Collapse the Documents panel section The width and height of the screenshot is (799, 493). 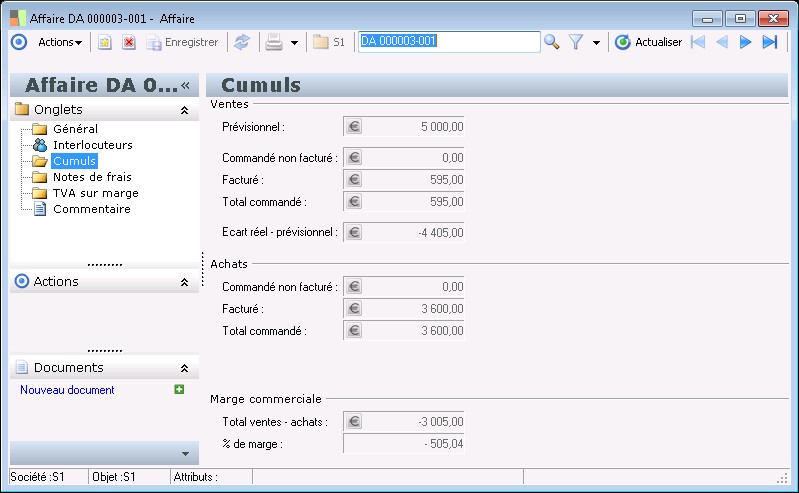184,368
